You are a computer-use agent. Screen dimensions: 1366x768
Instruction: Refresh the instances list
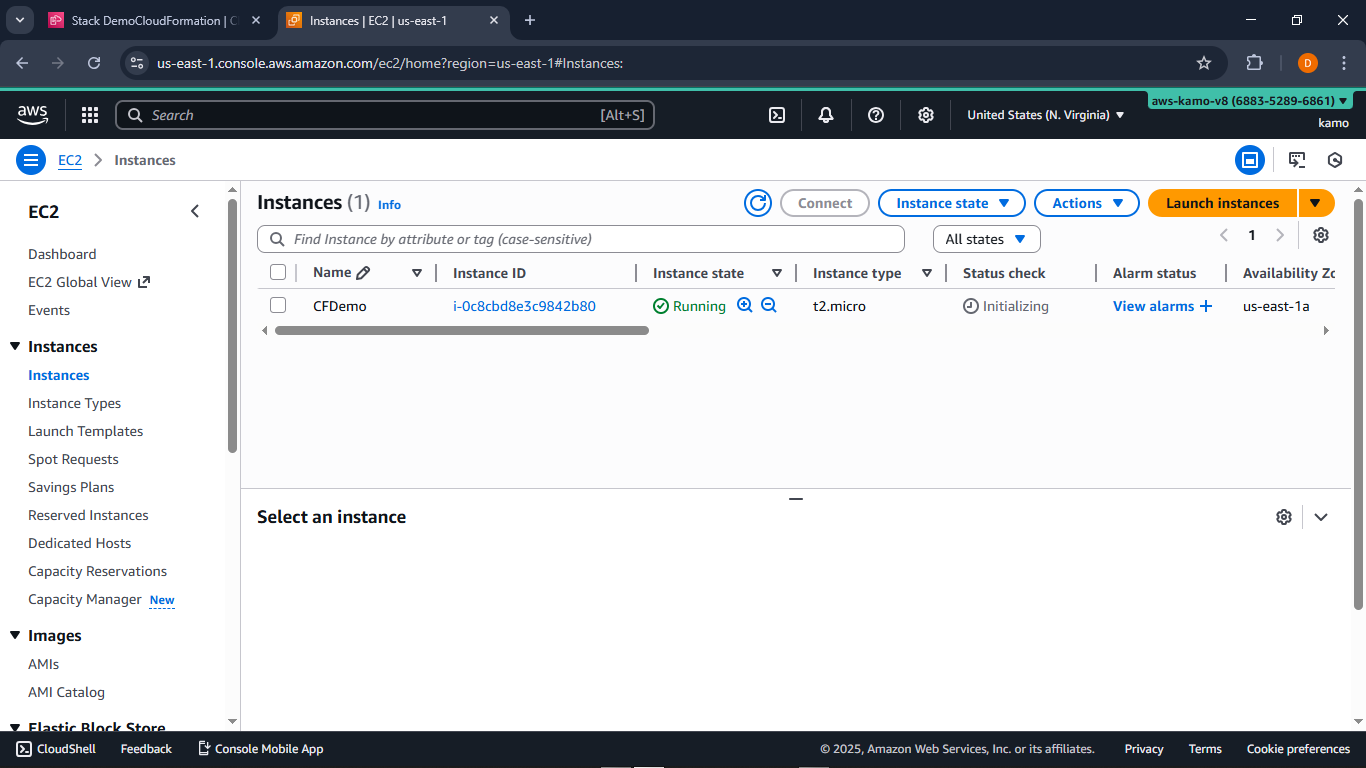[x=757, y=203]
